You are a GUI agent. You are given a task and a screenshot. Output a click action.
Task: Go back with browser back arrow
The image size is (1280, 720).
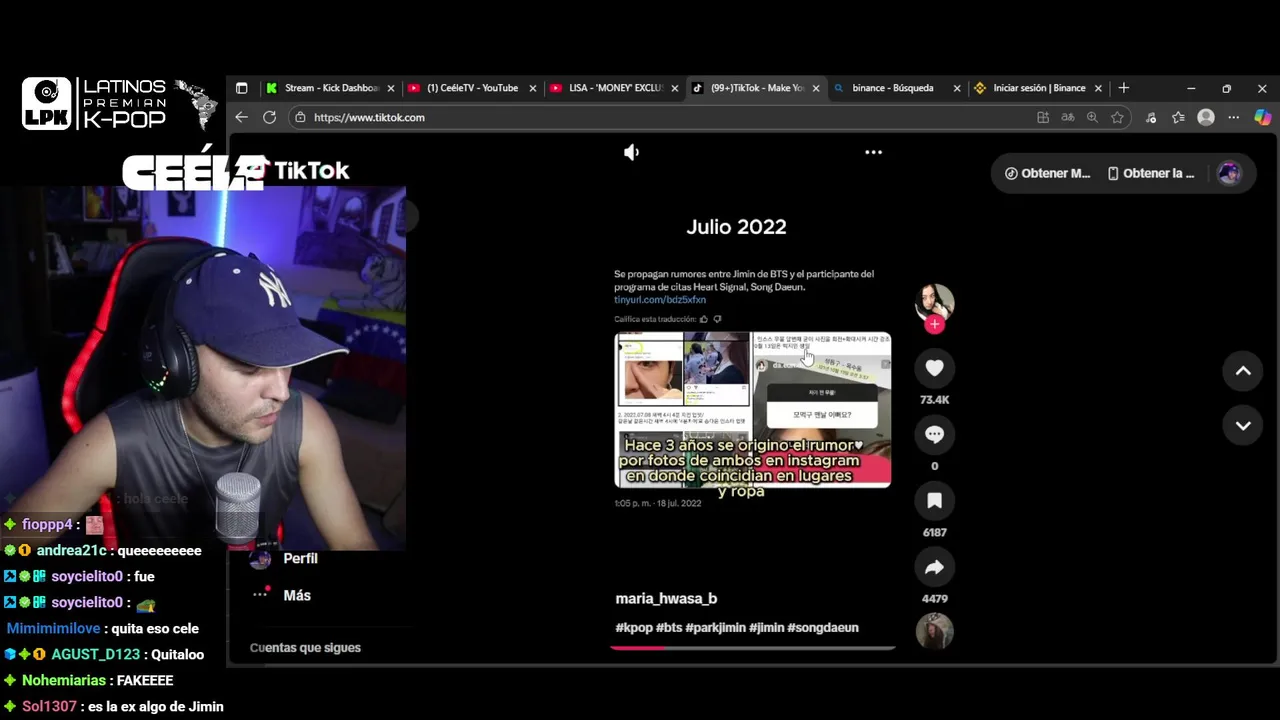tap(241, 117)
